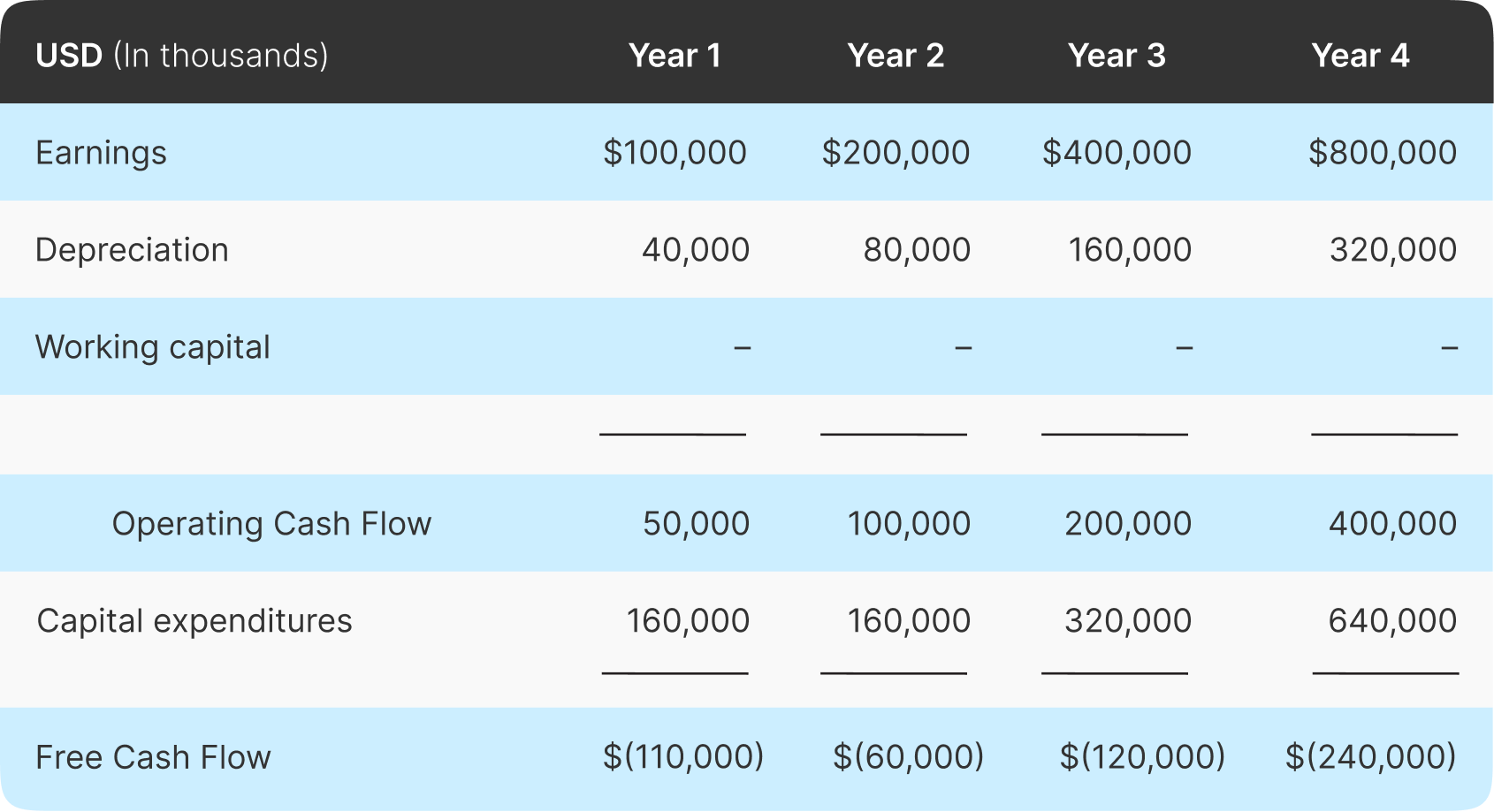Click the 200,000 operating cash flow value
The height and width of the screenshot is (812, 1494).
[x=1128, y=524]
